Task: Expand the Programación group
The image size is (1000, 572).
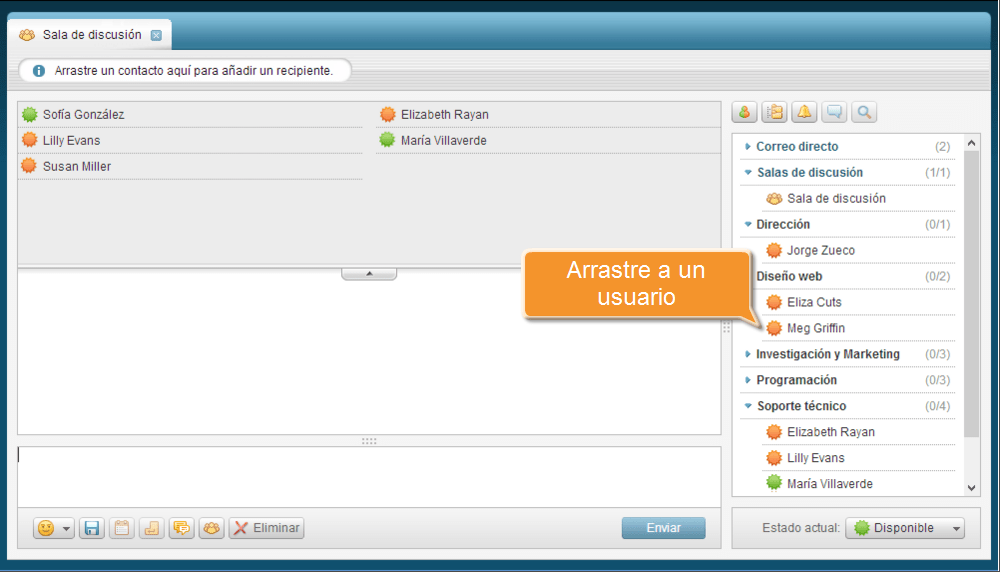Action: point(747,380)
